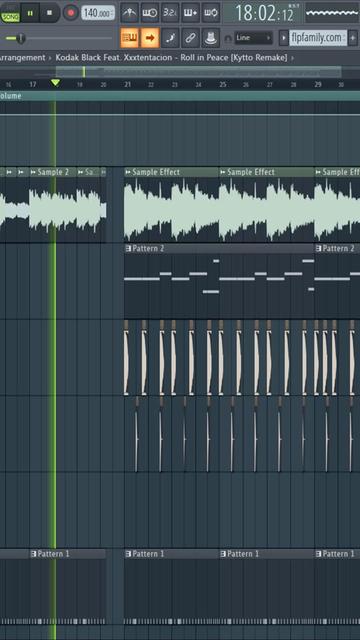Viewport: 360px width, 640px height.
Task: Select the second Sample Effect clip title
Action: [251, 172]
